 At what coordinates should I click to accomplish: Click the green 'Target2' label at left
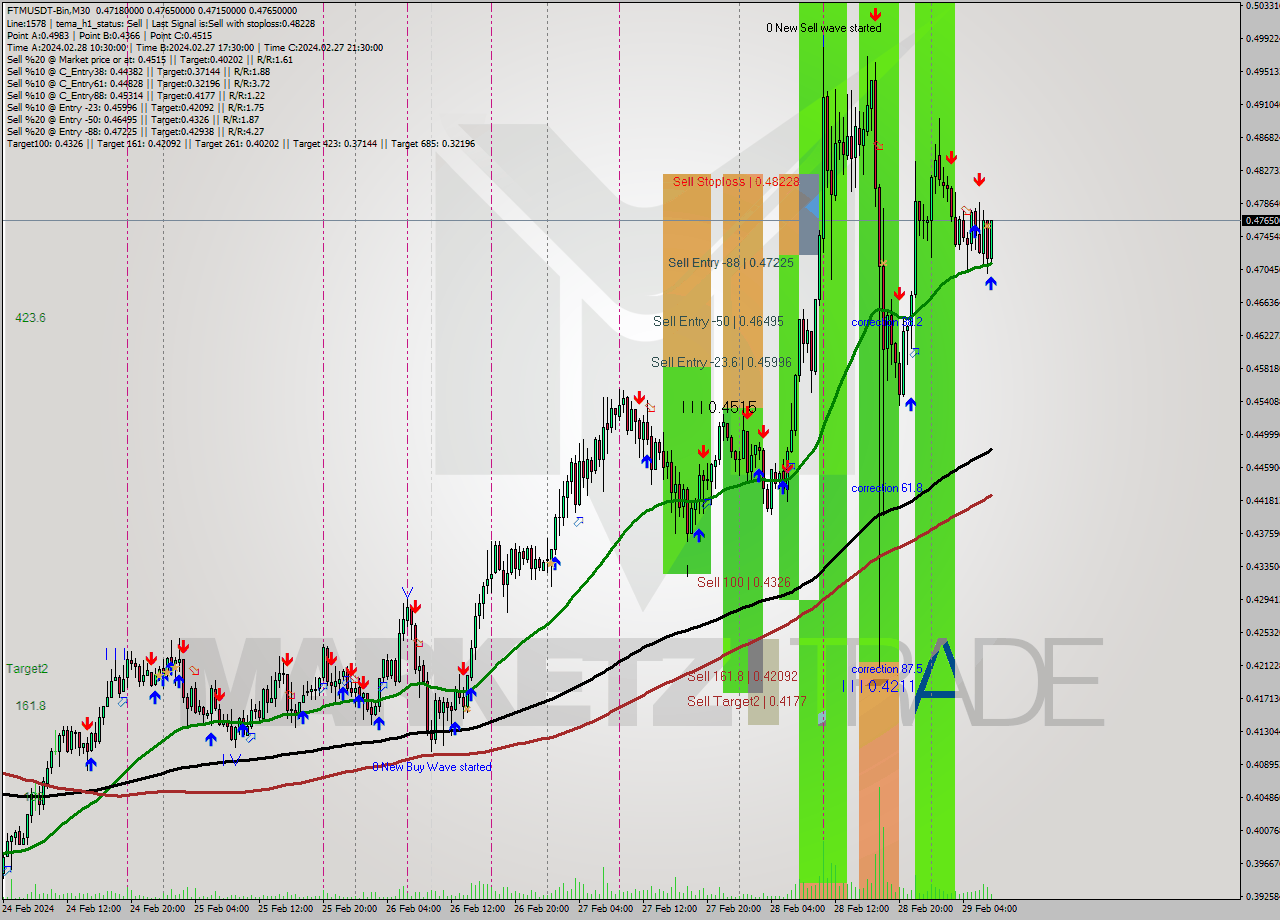click(27, 668)
